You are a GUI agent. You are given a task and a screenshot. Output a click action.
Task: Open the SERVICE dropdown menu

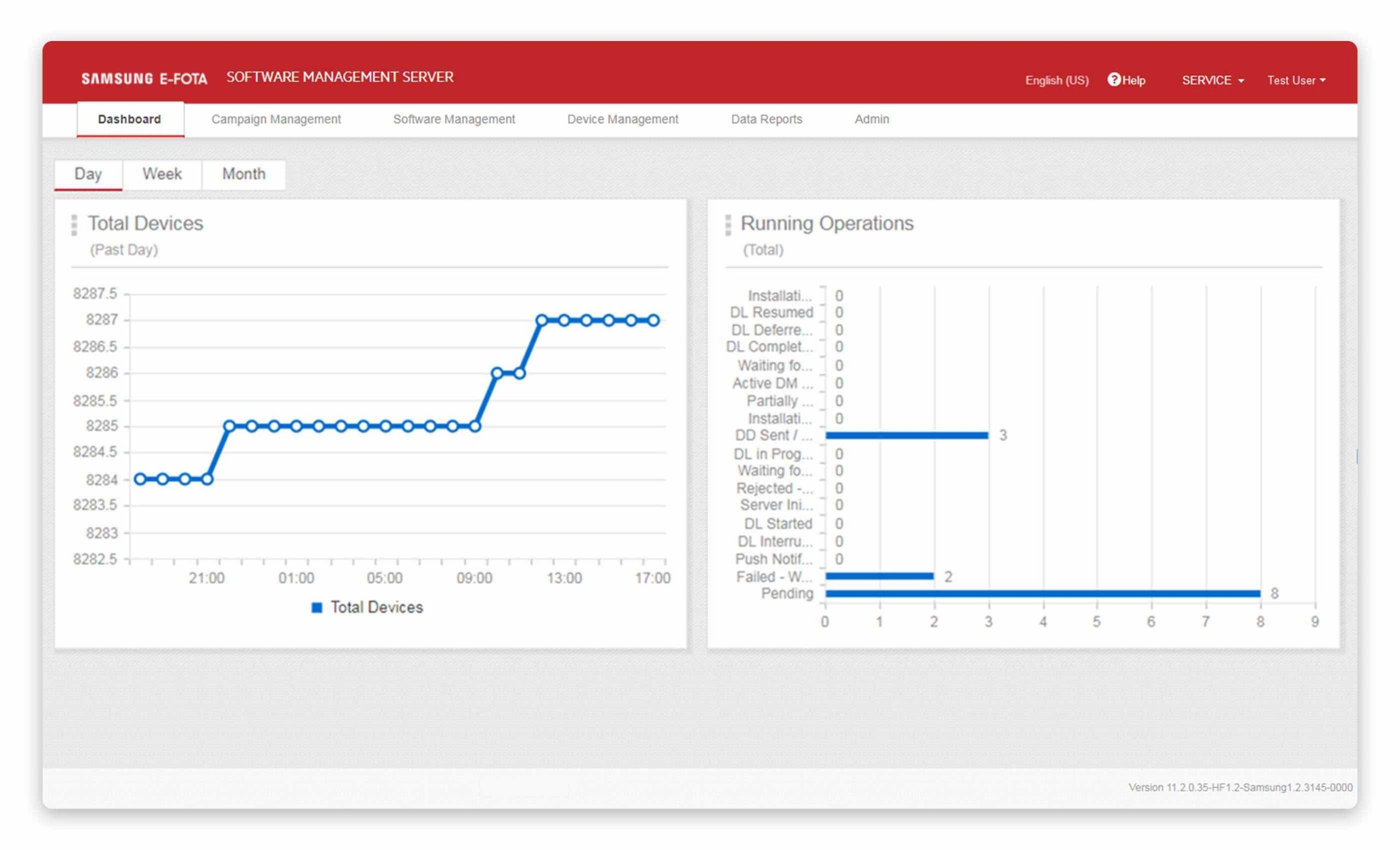pos(1212,80)
